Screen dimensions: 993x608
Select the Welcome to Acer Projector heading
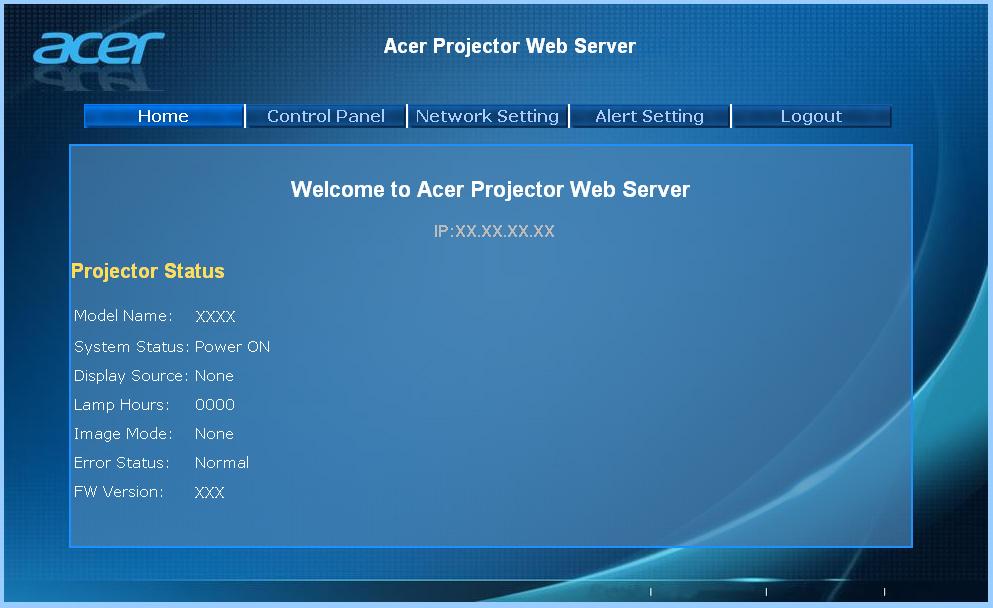coord(490,189)
